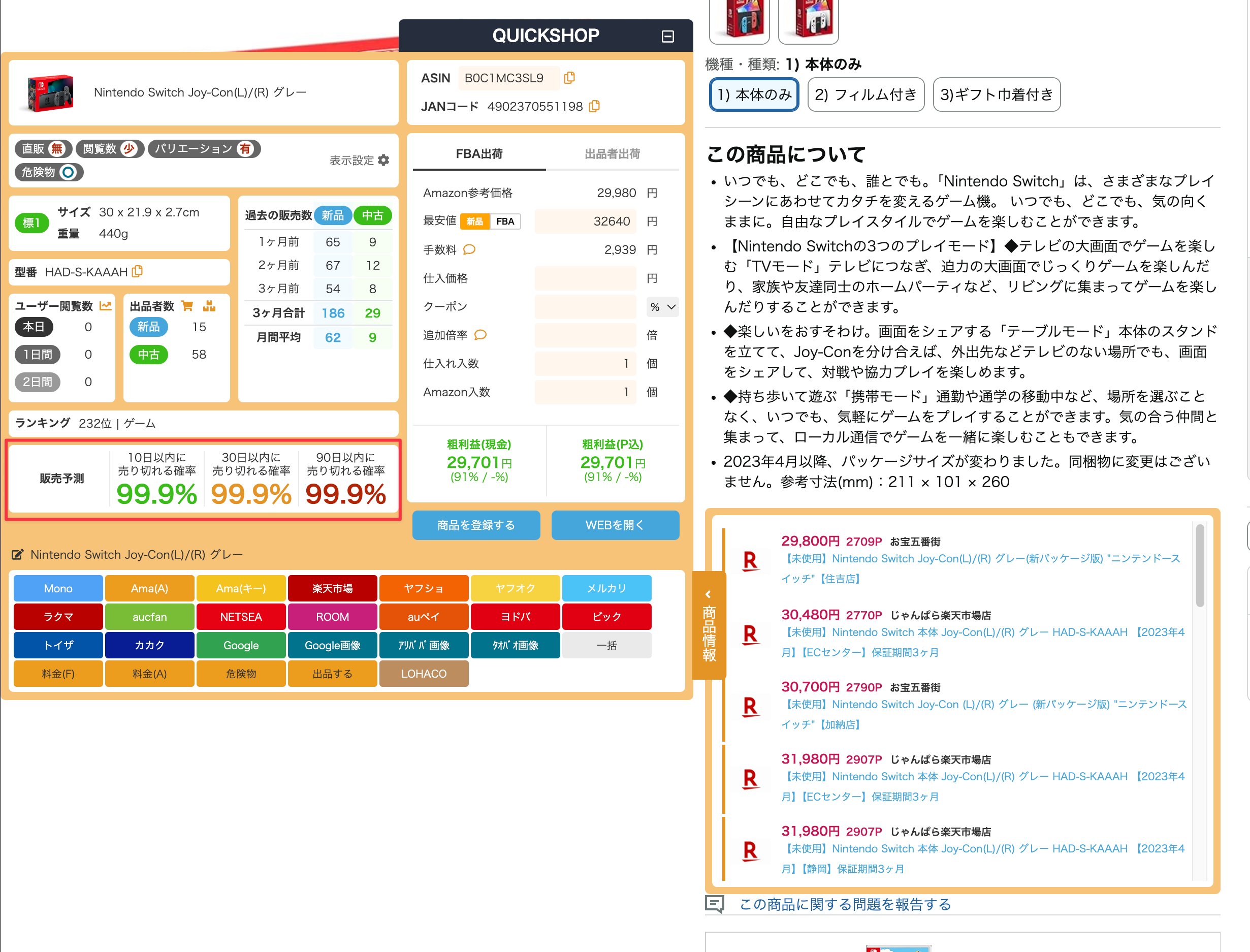Open Google画像 search button
Viewport: 1250px width, 952px height.
pyautogui.click(x=333, y=646)
